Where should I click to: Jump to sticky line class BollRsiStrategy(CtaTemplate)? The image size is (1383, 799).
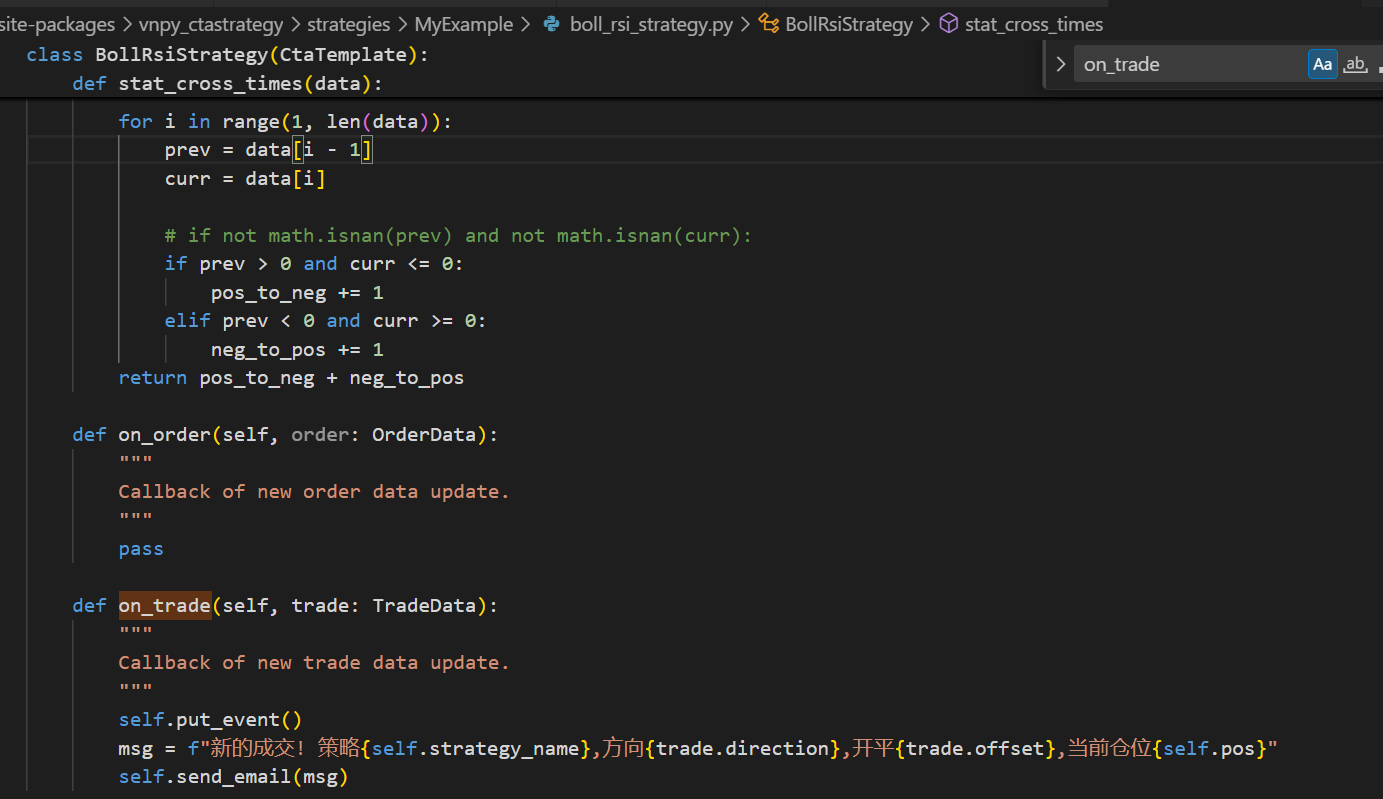[227, 55]
